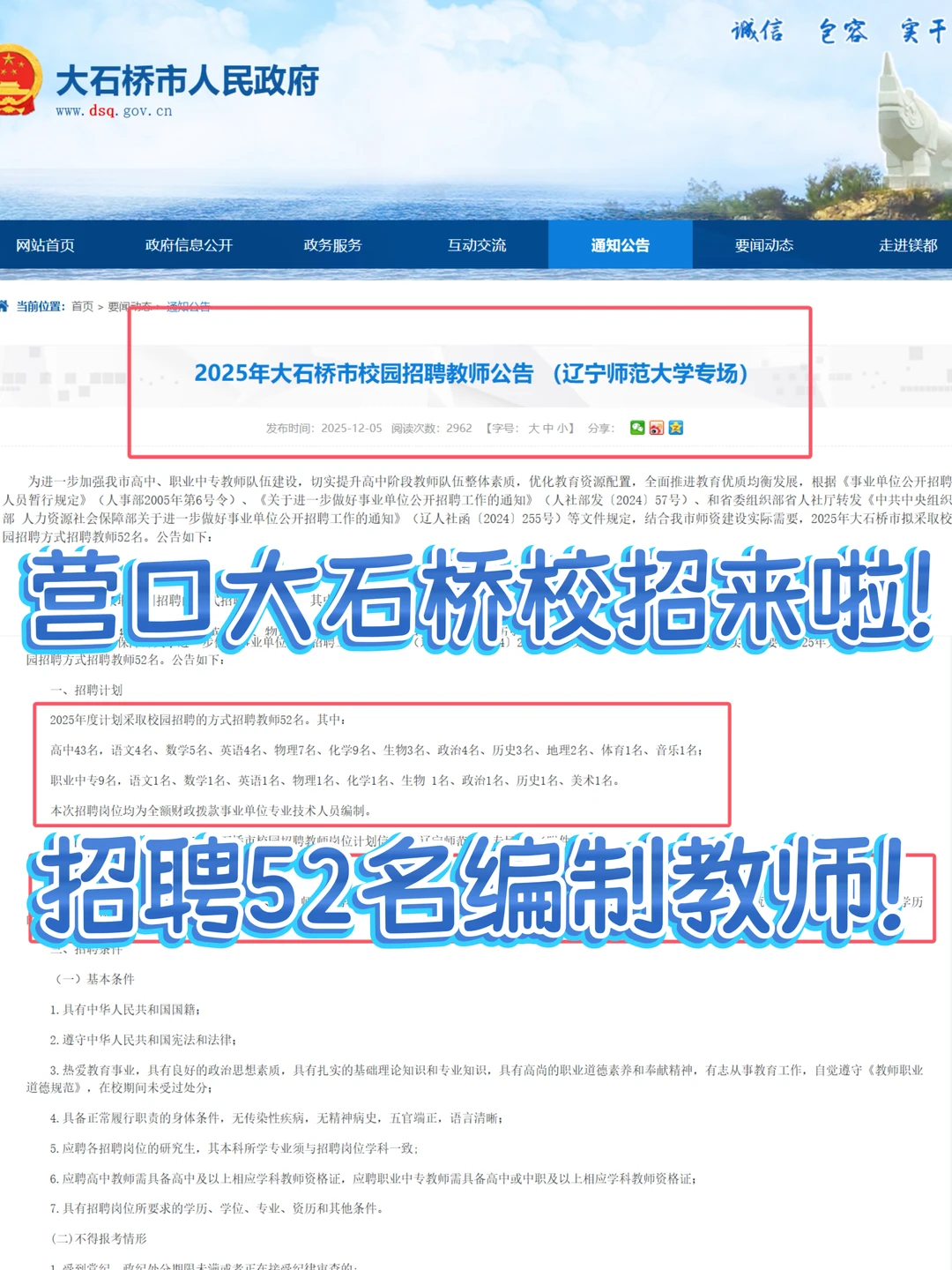The image size is (952, 1270).
Task: Switch font size to 大
Action: coord(534,427)
